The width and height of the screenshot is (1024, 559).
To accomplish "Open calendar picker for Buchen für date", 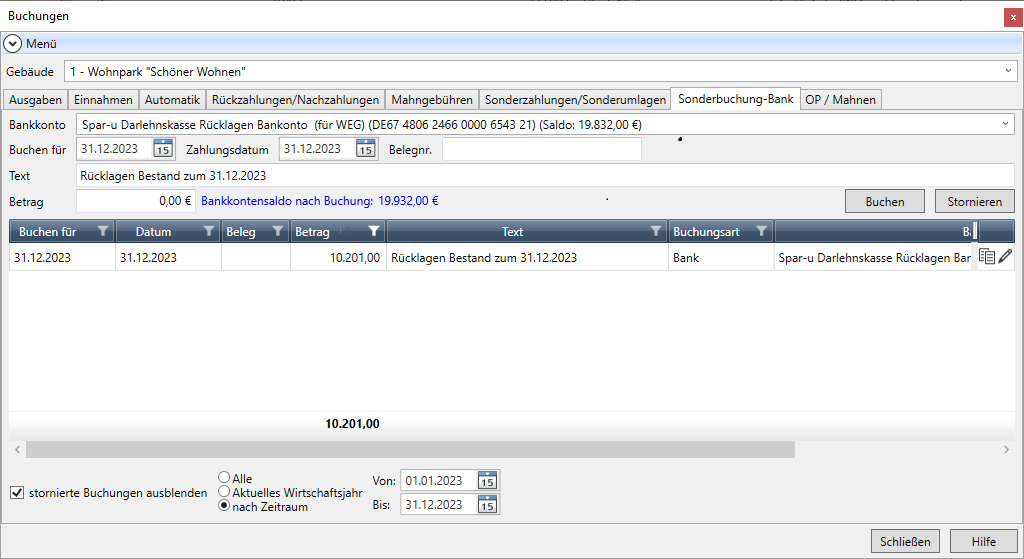I will point(163,149).
